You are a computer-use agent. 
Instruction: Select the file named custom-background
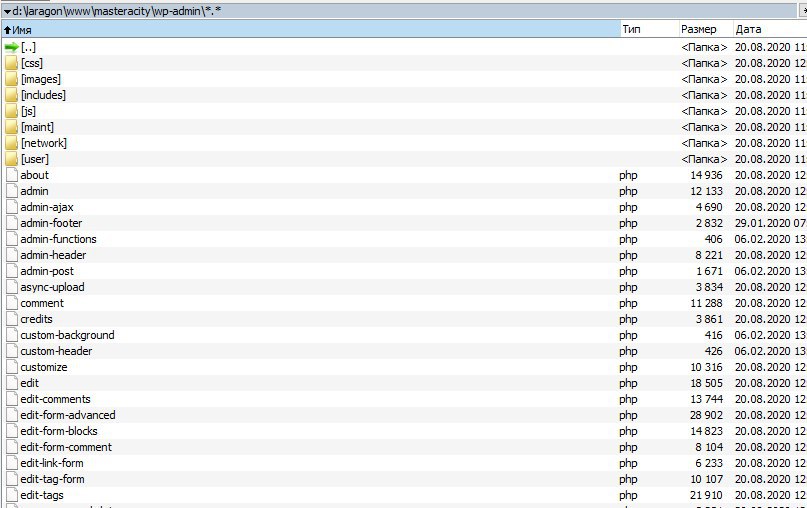click(x=67, y=335)
